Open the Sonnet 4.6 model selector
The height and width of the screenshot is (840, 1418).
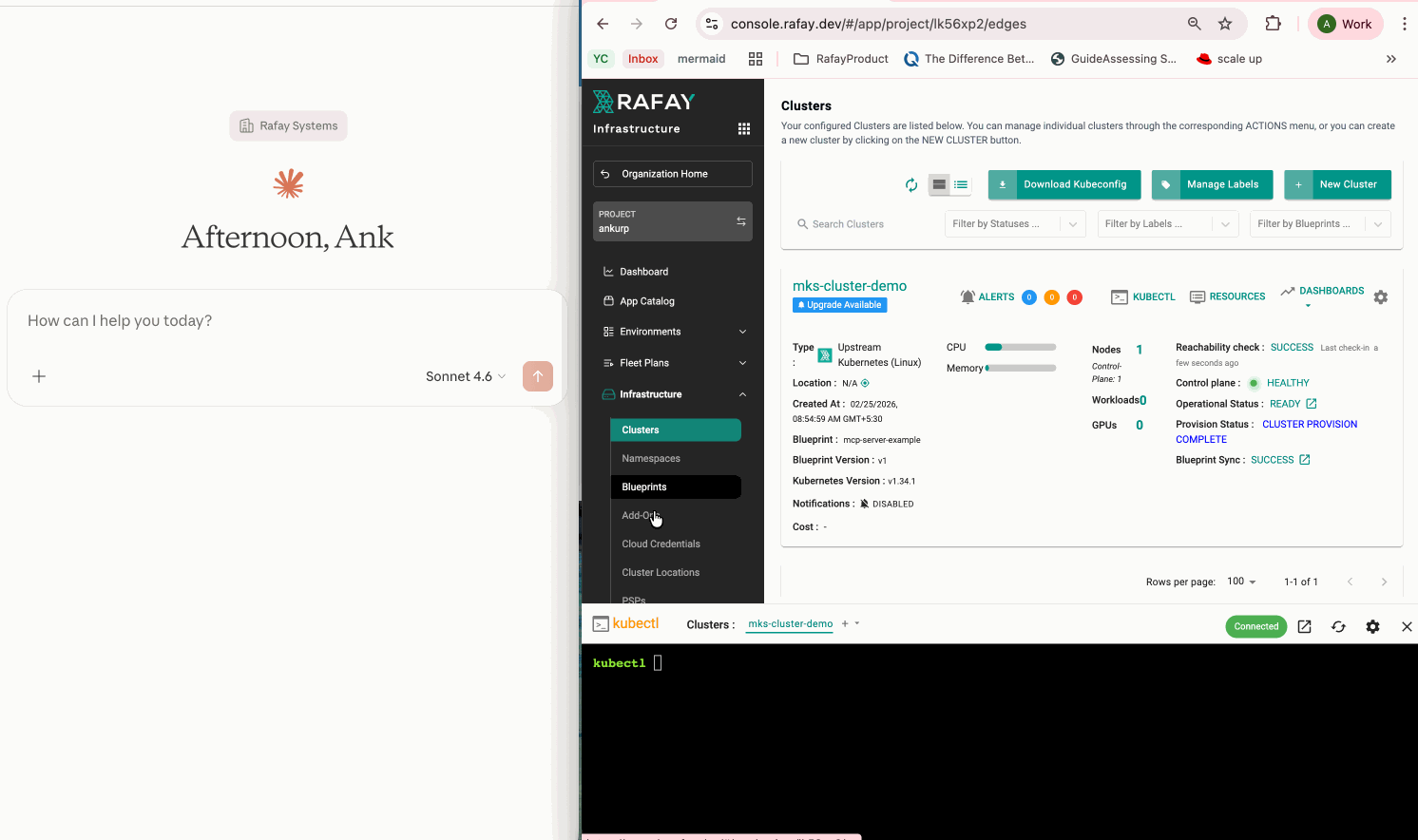coord(465,376)
